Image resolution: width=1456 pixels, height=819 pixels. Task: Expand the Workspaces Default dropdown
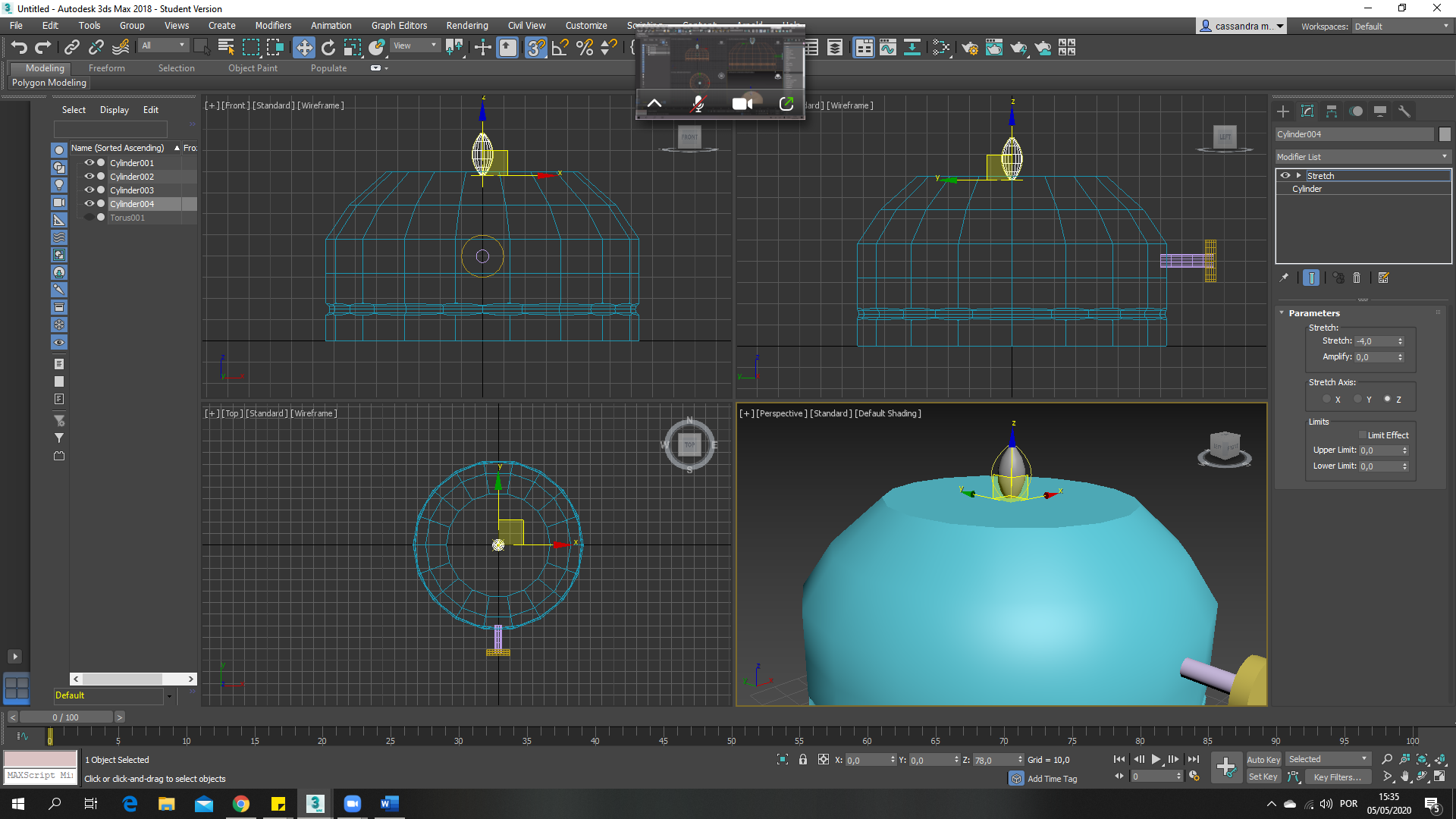click(1401, 27)
